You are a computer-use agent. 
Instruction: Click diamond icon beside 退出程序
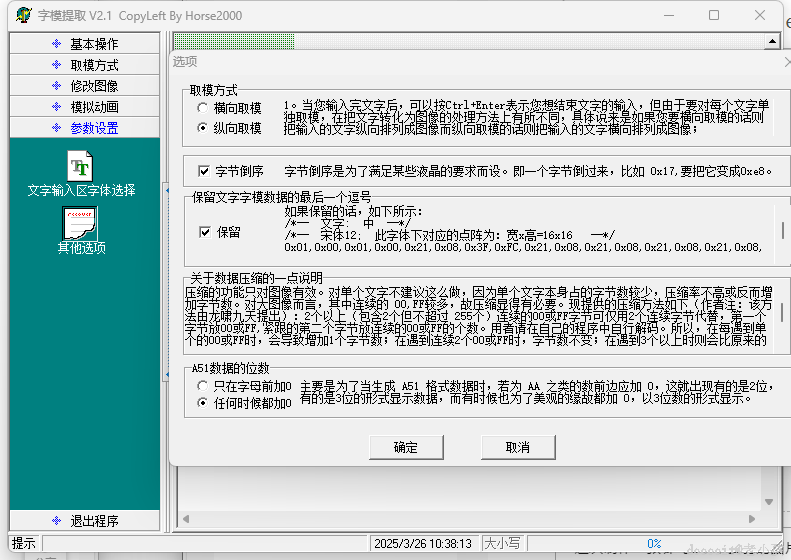click(56, 520)
